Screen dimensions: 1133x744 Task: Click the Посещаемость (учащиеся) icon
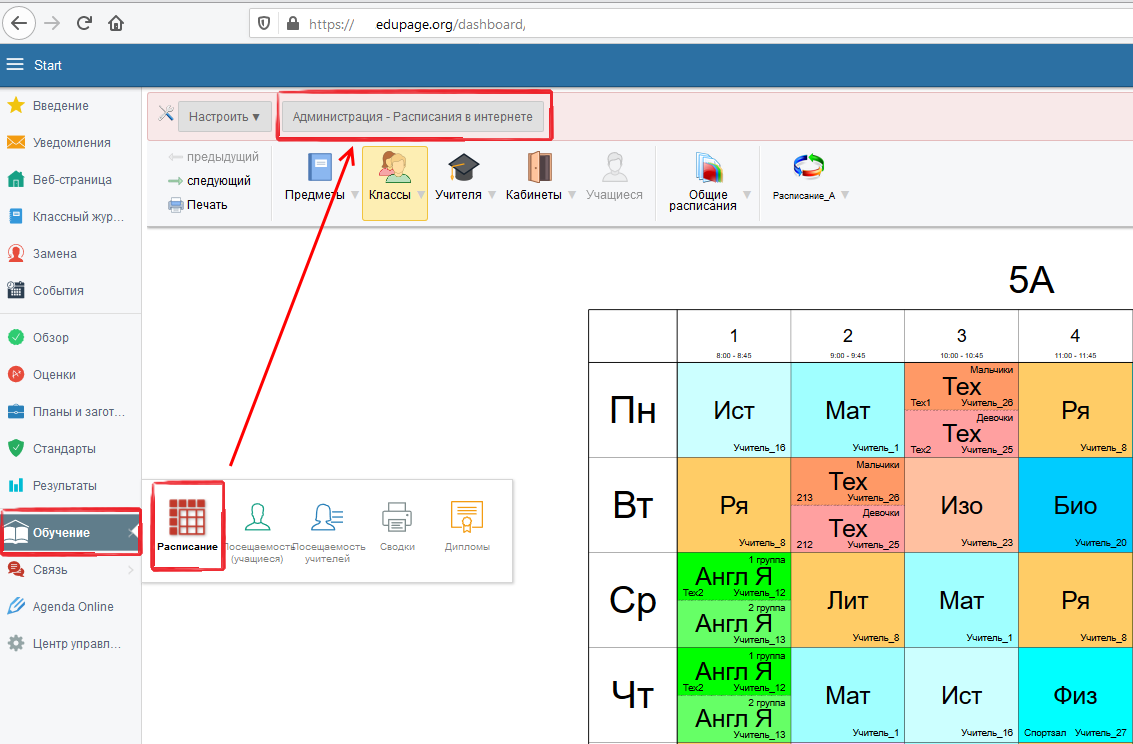pos(257,519)
